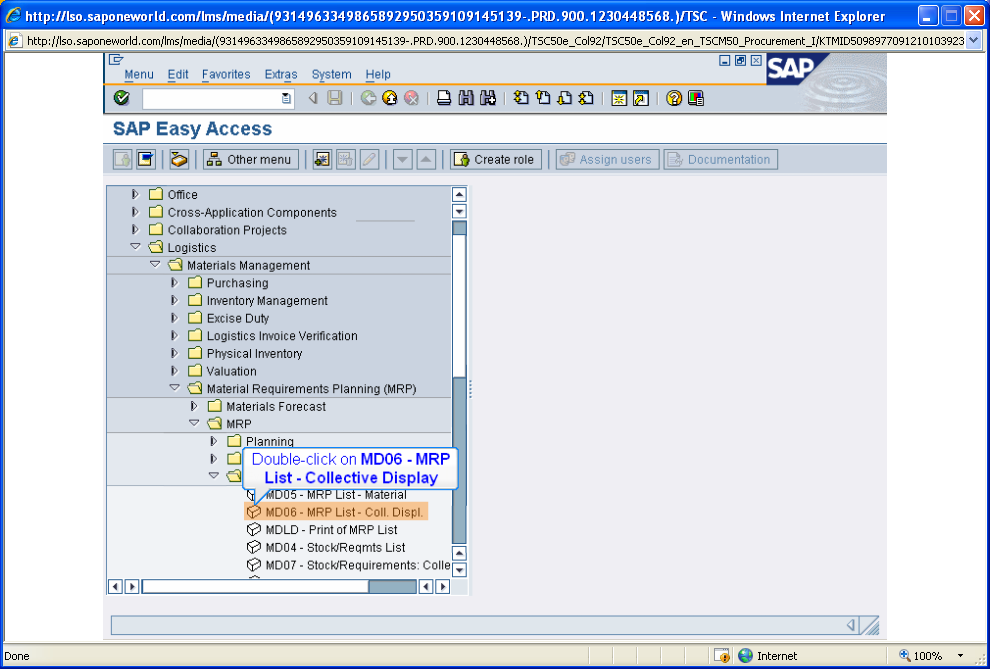The image size is (990, 669).
Task: Select the Valuation folder
Action: pyautogui.click(x=222, y=371)
